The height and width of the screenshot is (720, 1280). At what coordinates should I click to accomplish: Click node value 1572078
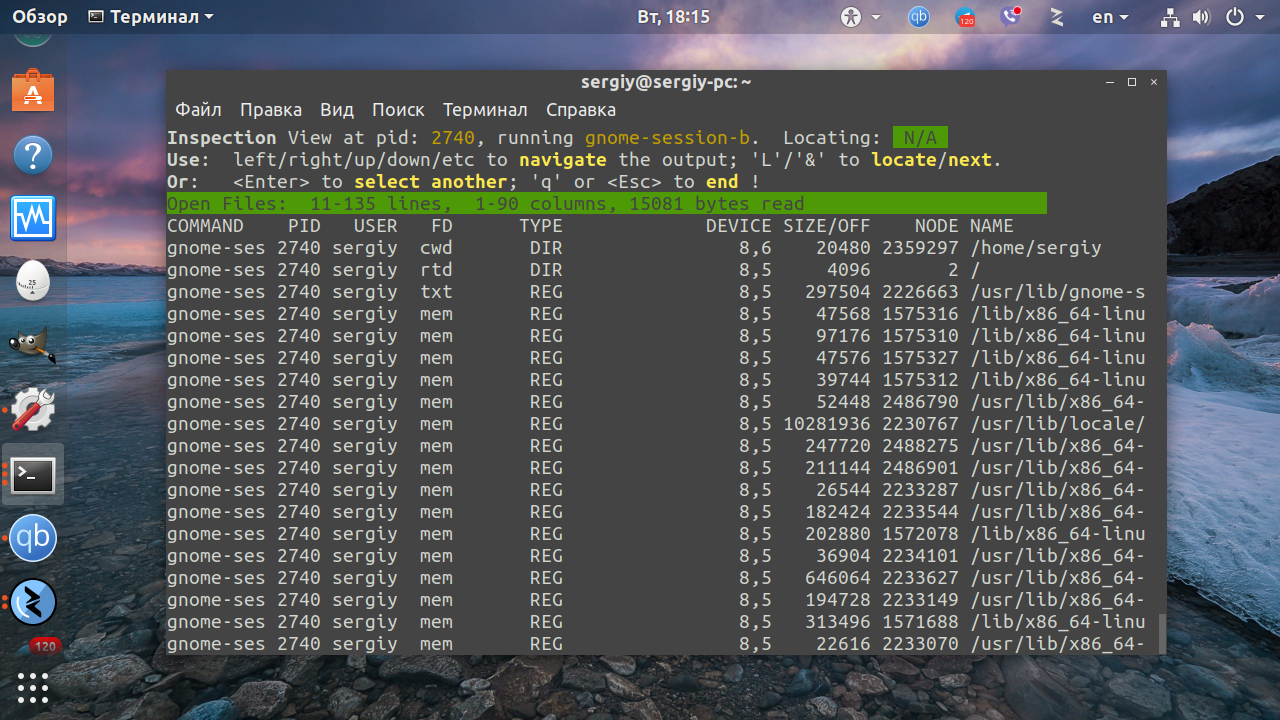[x=920, y=534]
